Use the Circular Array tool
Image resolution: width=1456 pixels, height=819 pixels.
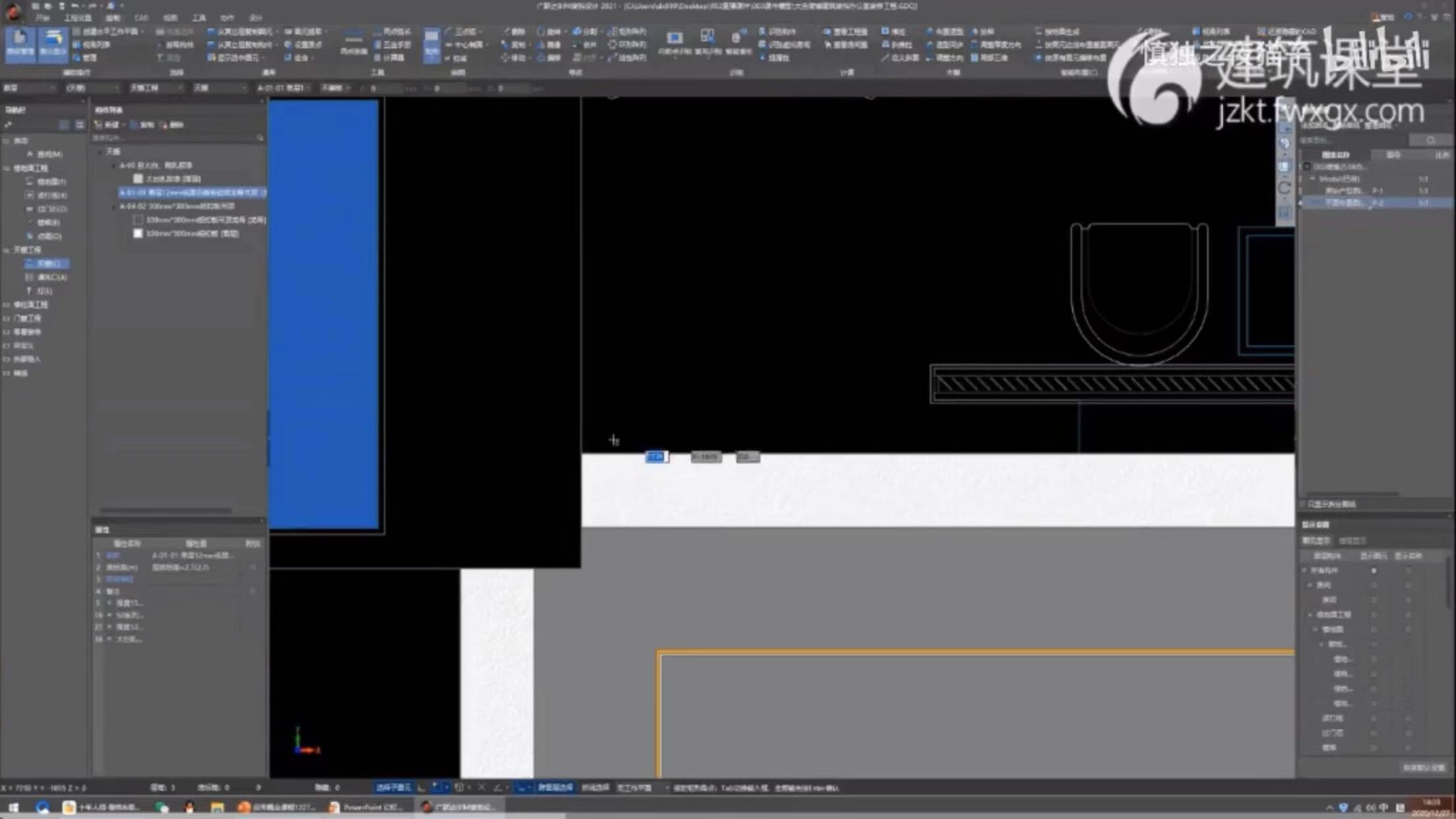tap(627, 45)
